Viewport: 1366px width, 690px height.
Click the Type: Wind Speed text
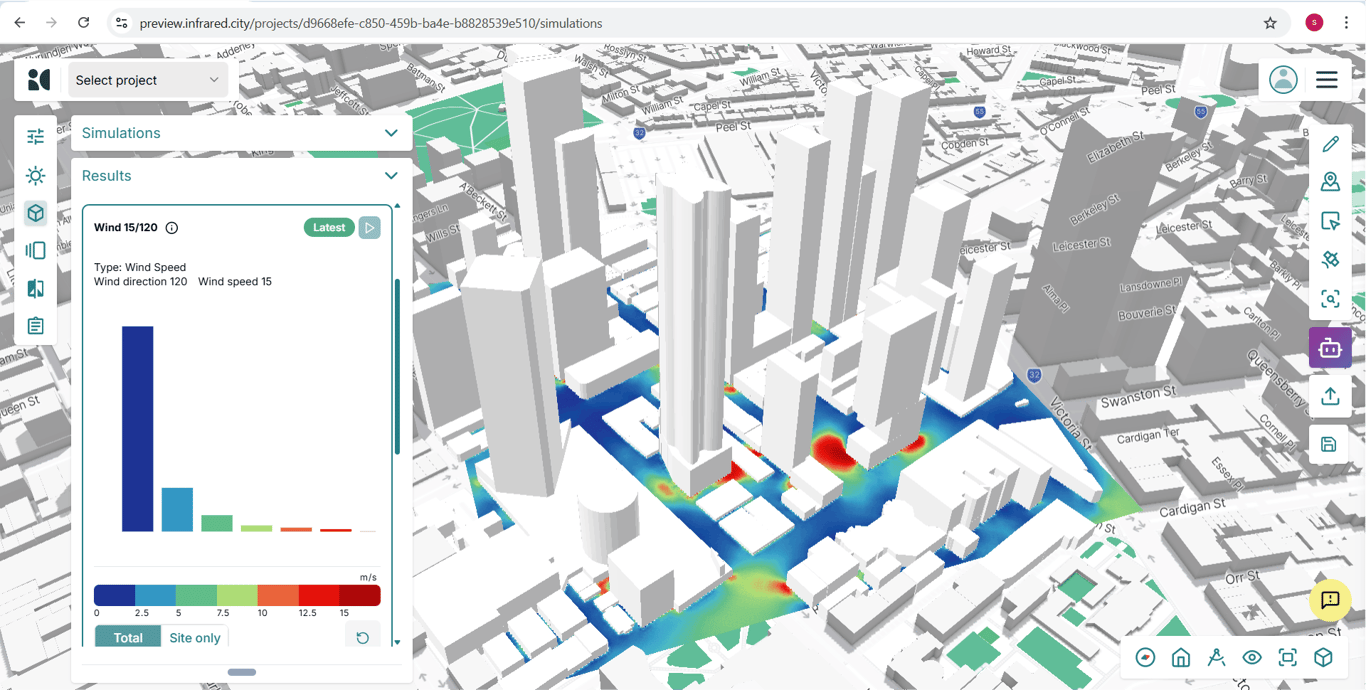[x=140, y=268]
